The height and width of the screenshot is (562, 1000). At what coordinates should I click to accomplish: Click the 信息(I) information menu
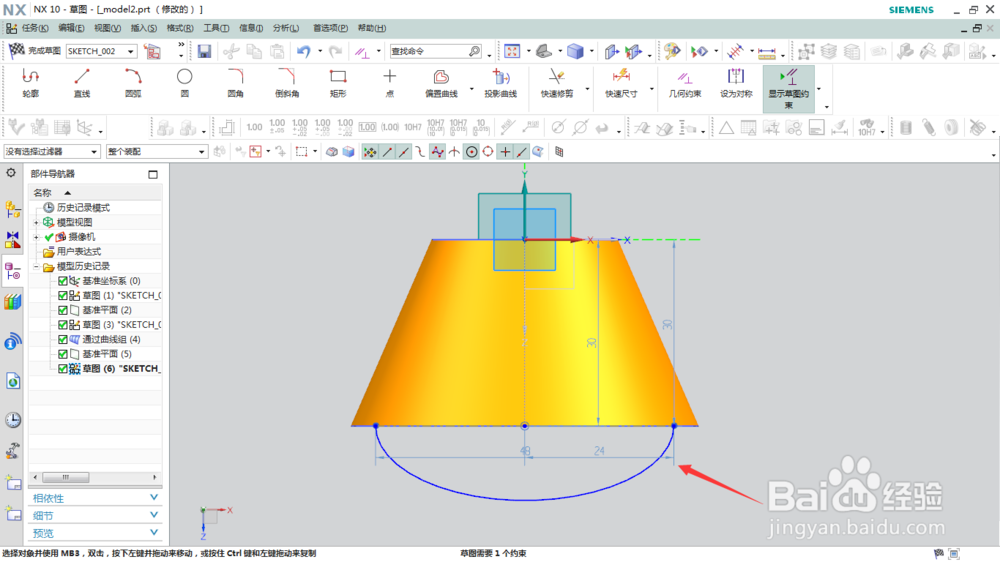[x=251, y=28]
